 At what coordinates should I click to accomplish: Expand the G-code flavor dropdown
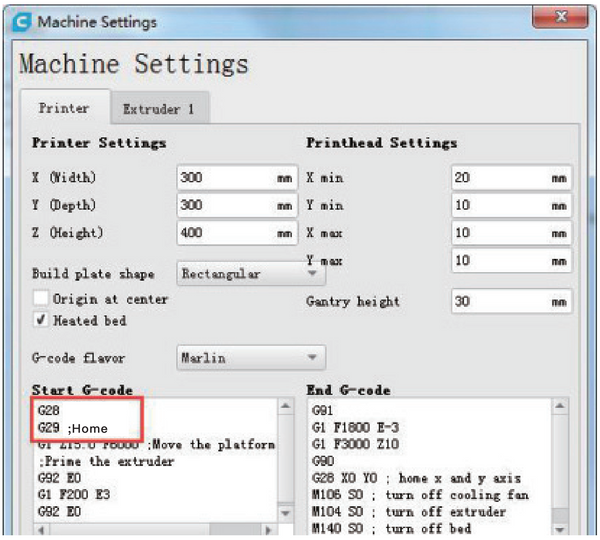pos(250,356)
